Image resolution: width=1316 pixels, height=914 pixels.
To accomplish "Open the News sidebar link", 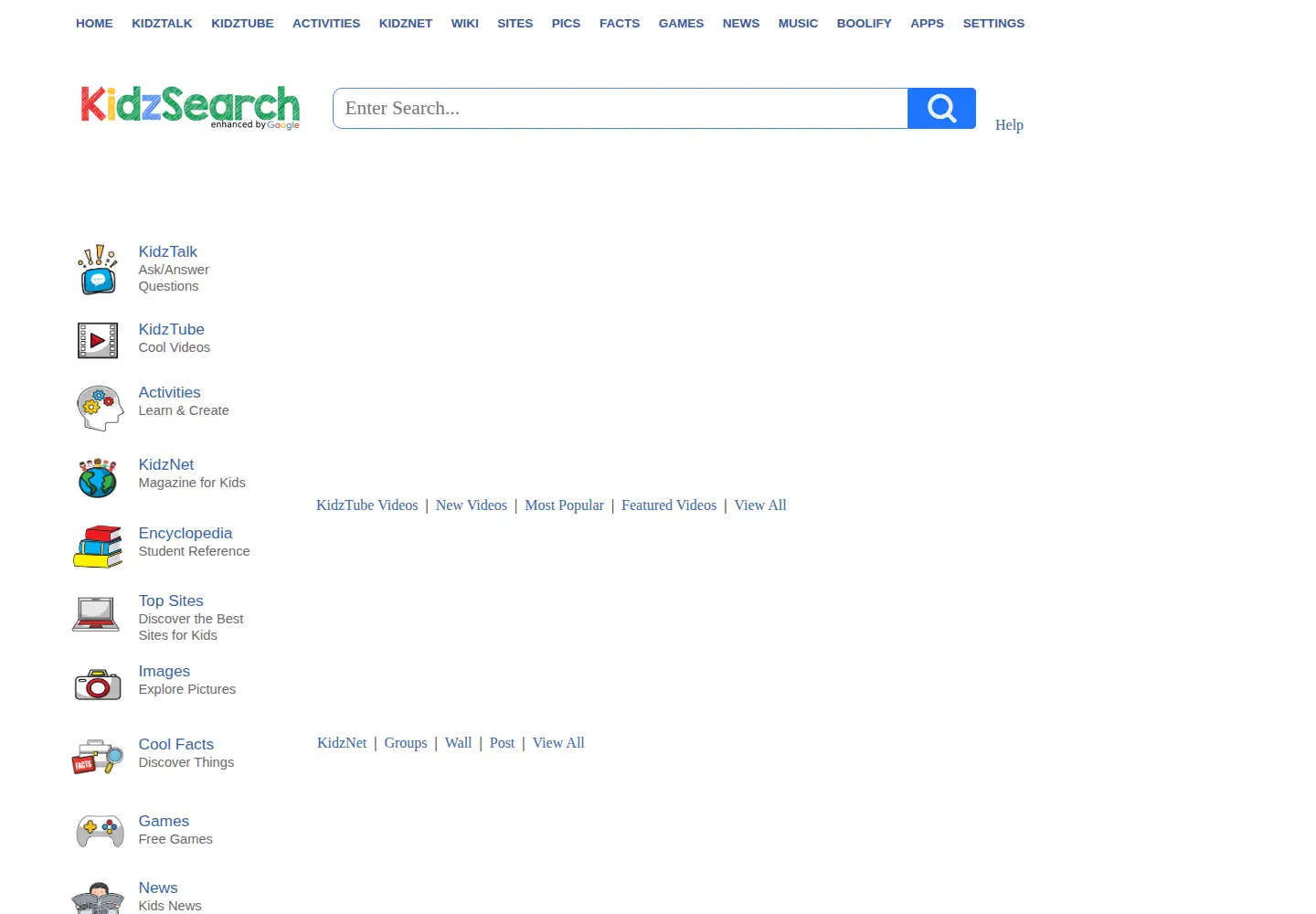I will click(x=158, y=887).
